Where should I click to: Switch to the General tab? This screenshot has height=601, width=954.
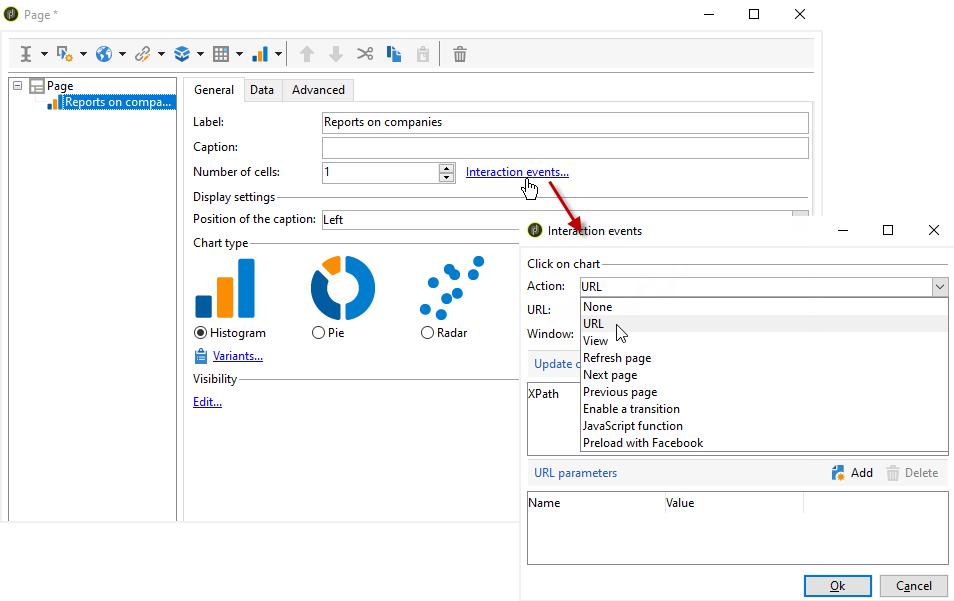coord(214,89)
